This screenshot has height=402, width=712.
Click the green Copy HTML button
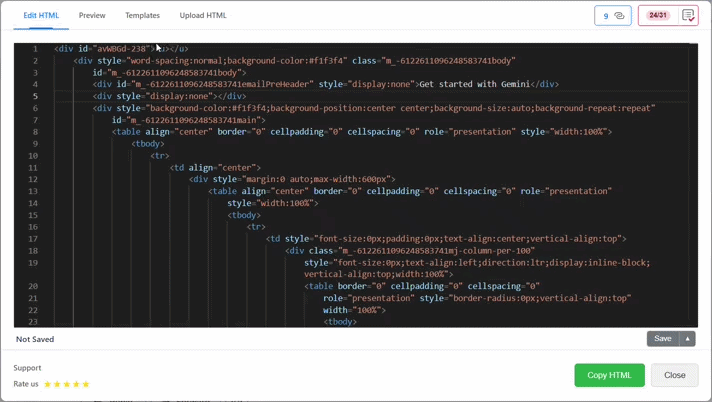[x=609, y=375]
